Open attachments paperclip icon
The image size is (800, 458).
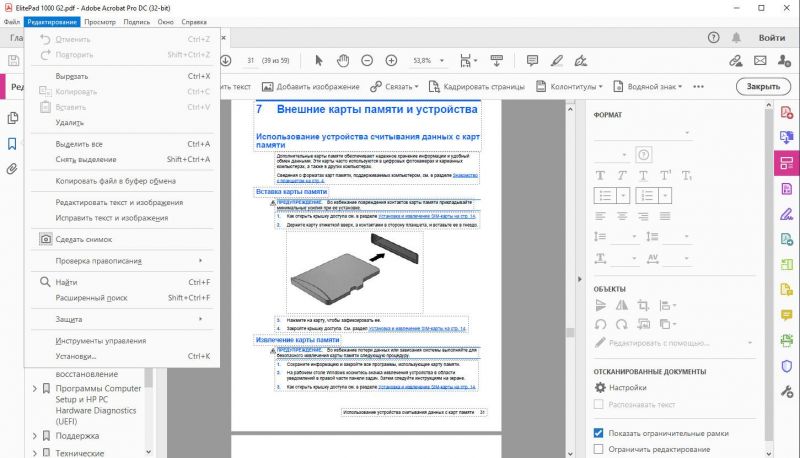[12, 168]
